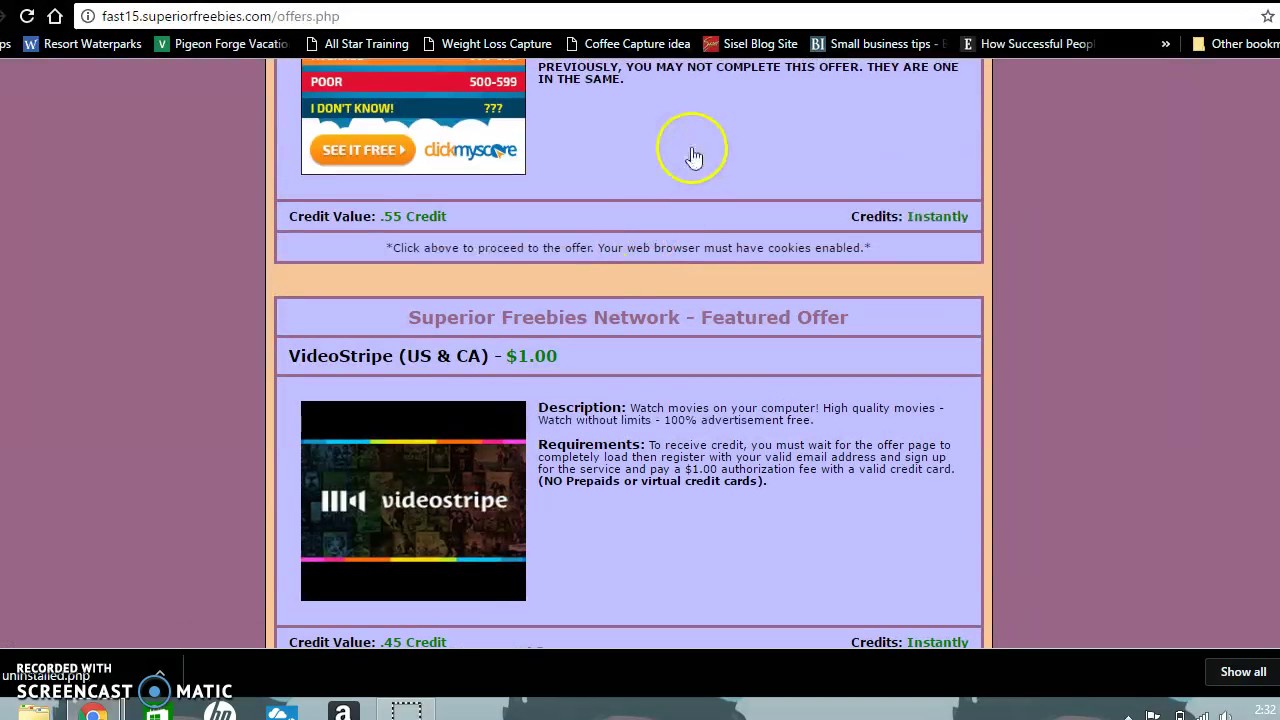Click the Superior Freebies Network Featured Offer heading
The width and height of the screenshot is (1280, 720).
pos(628,317)
